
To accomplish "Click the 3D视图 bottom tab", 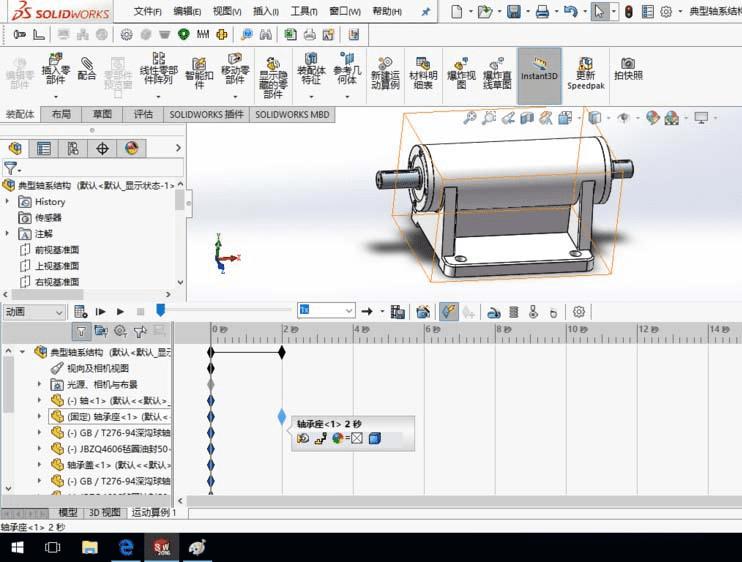I will 105,512.
